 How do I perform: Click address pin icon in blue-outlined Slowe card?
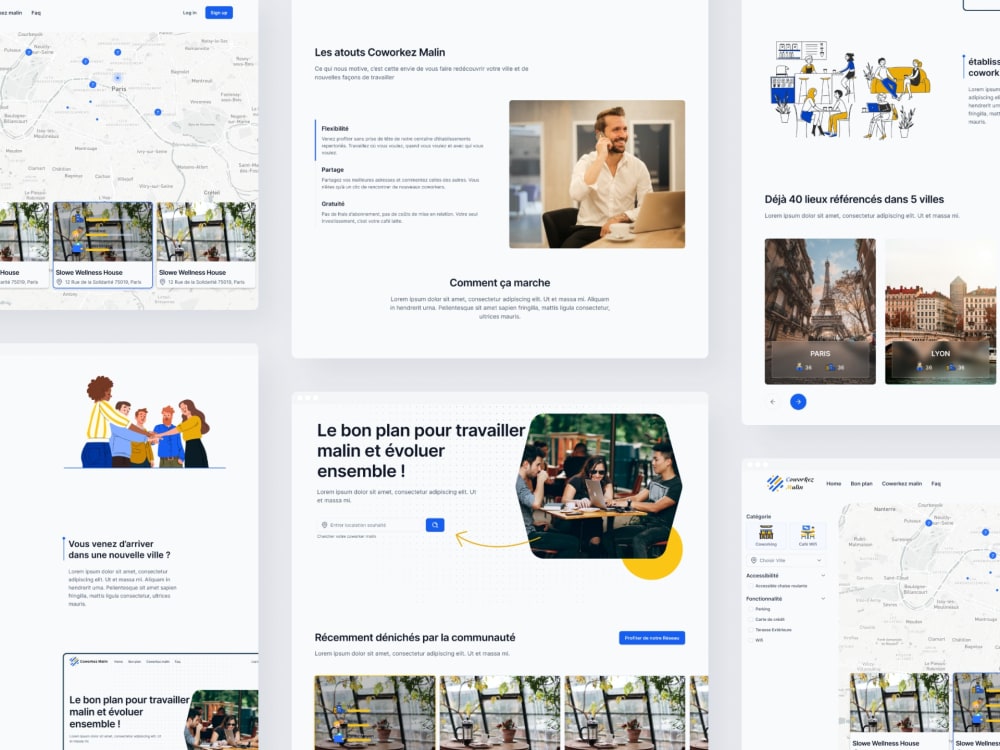click(59, 282)
